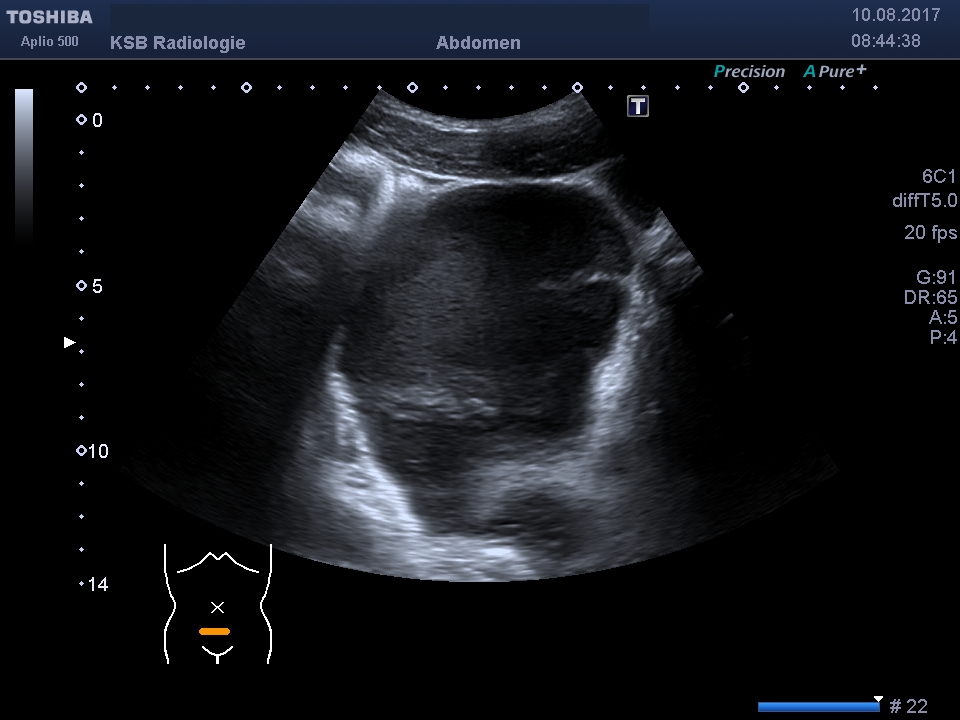Viewport: 960px width, 720px height.
Task: Click the Abdomen preset label
Action: point(478,43)
